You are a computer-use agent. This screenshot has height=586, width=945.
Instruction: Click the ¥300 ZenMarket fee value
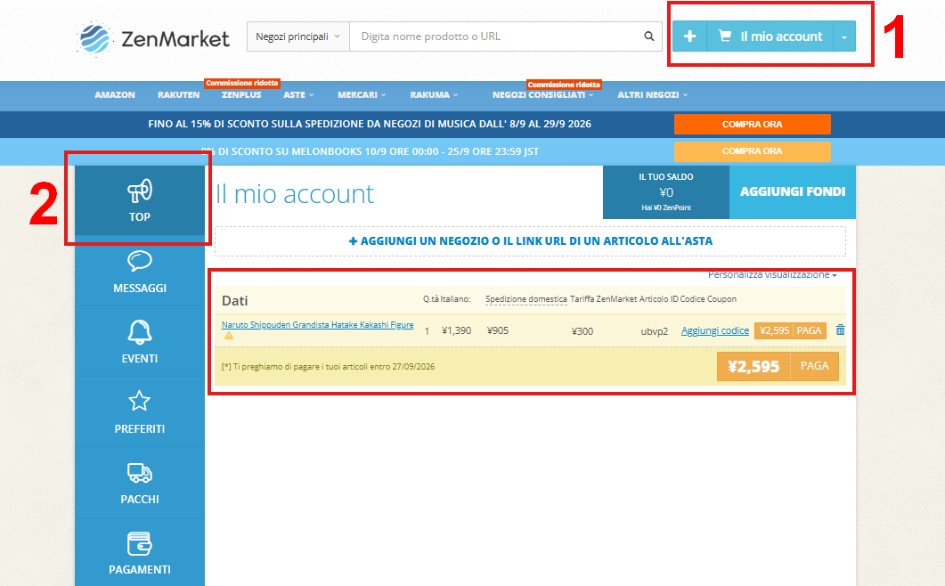click(582, 331)
